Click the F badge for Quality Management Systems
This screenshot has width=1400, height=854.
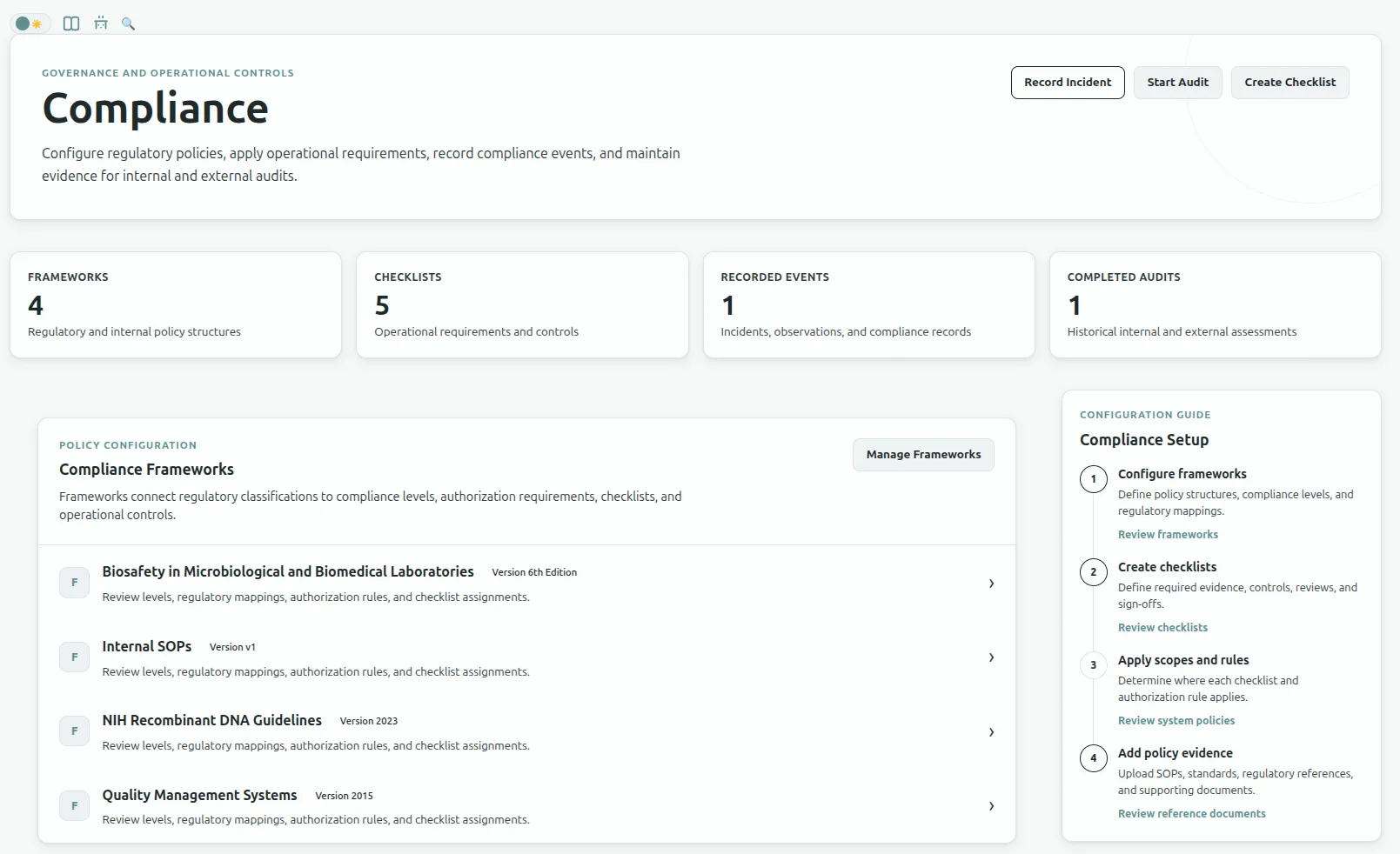pyautogui.click(x=74, y=806)
